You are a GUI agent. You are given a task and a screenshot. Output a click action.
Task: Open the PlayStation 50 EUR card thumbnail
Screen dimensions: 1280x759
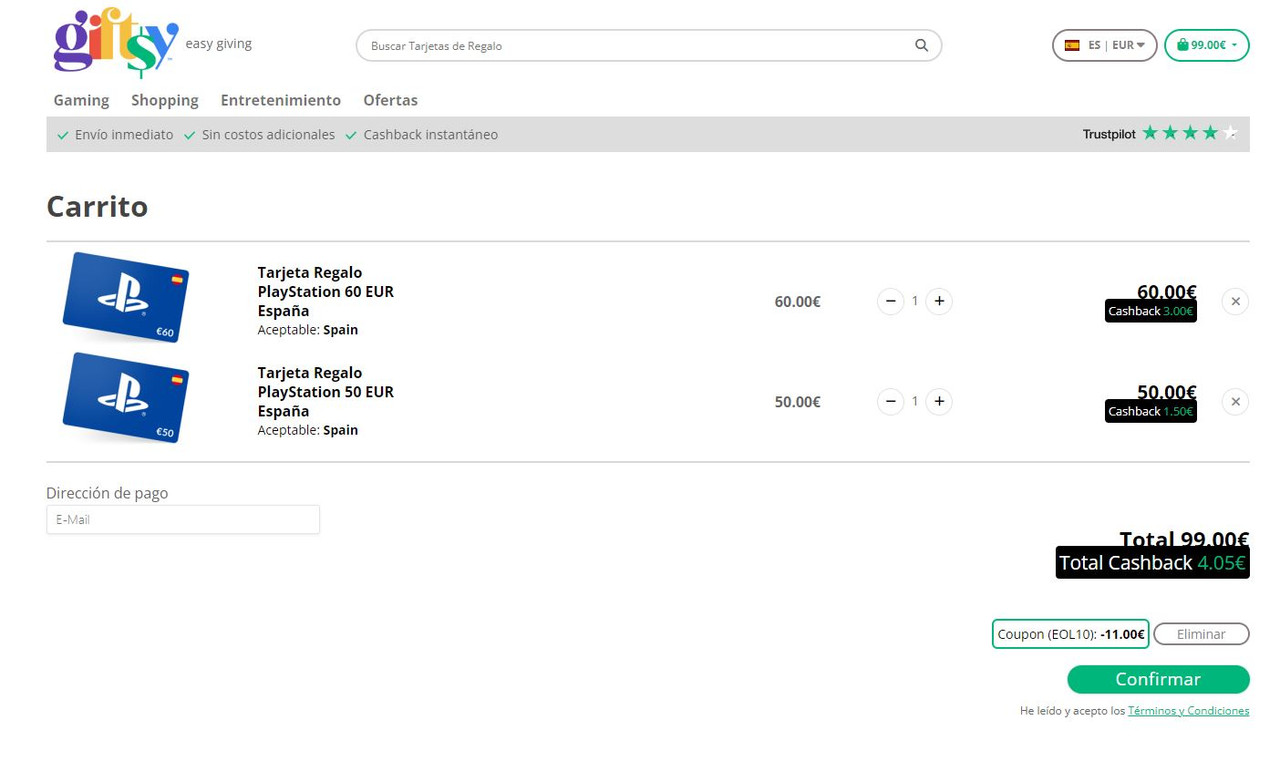point(125,397)
